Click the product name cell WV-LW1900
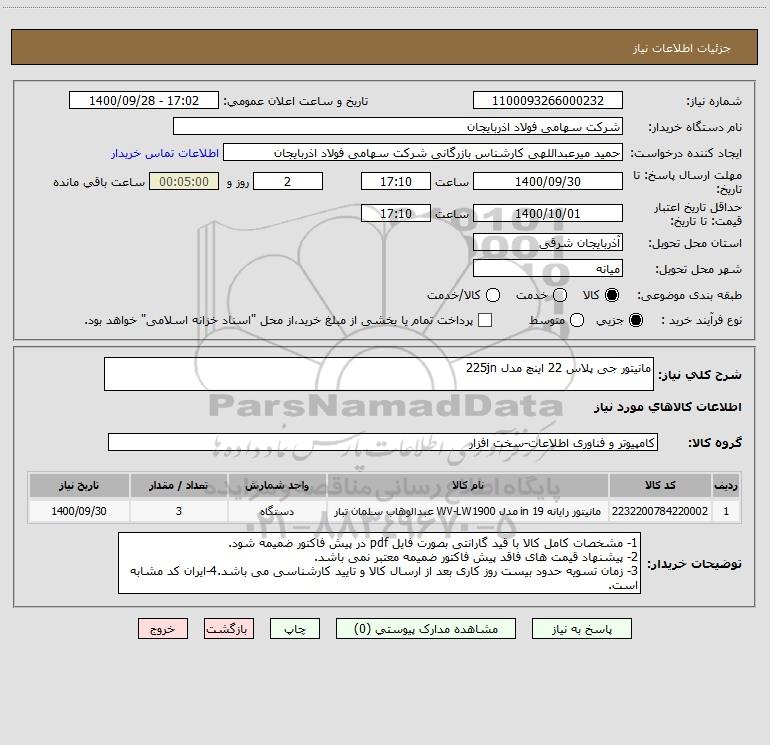 point(468,511)
